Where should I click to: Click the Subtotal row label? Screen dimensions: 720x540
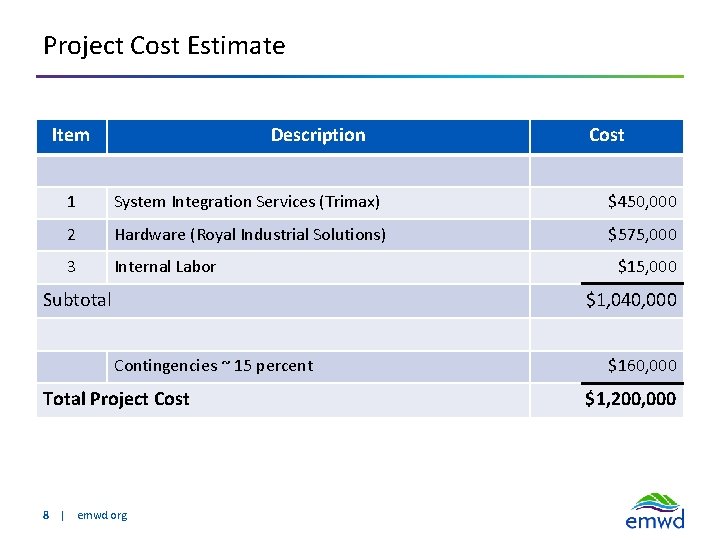(77, 300)
